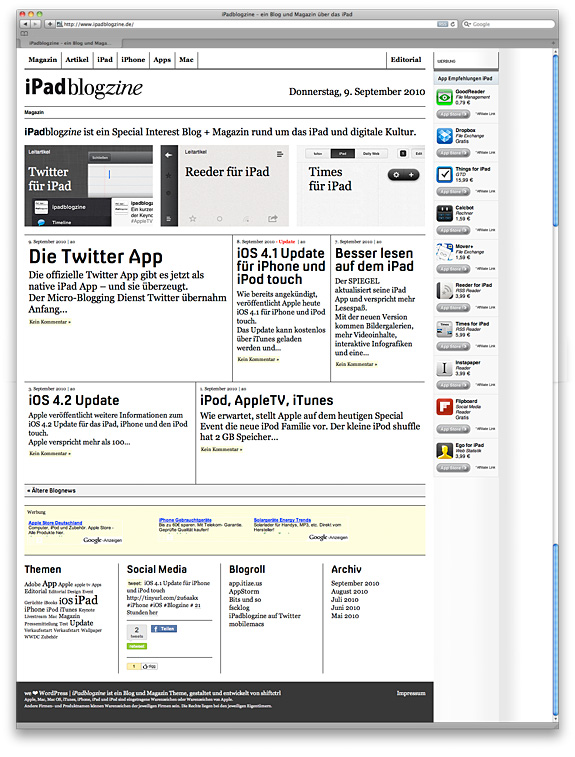Click the Solargeräte Energy Trends ad link
Viewport: 575px width, 757px height.
pos(282,520)
